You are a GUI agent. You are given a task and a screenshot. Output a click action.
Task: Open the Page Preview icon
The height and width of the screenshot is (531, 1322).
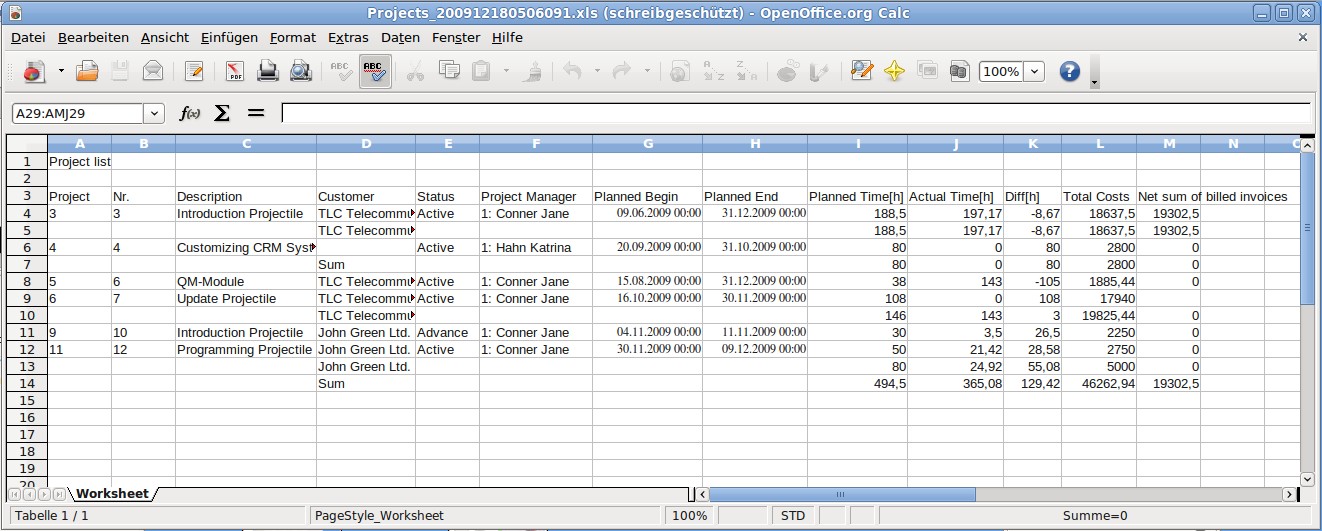tap(300, 71)
